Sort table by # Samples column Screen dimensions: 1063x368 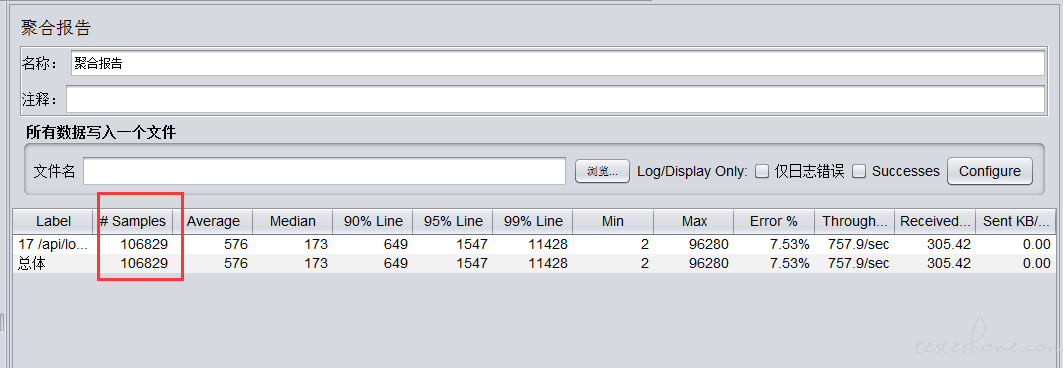coord(133,221)
